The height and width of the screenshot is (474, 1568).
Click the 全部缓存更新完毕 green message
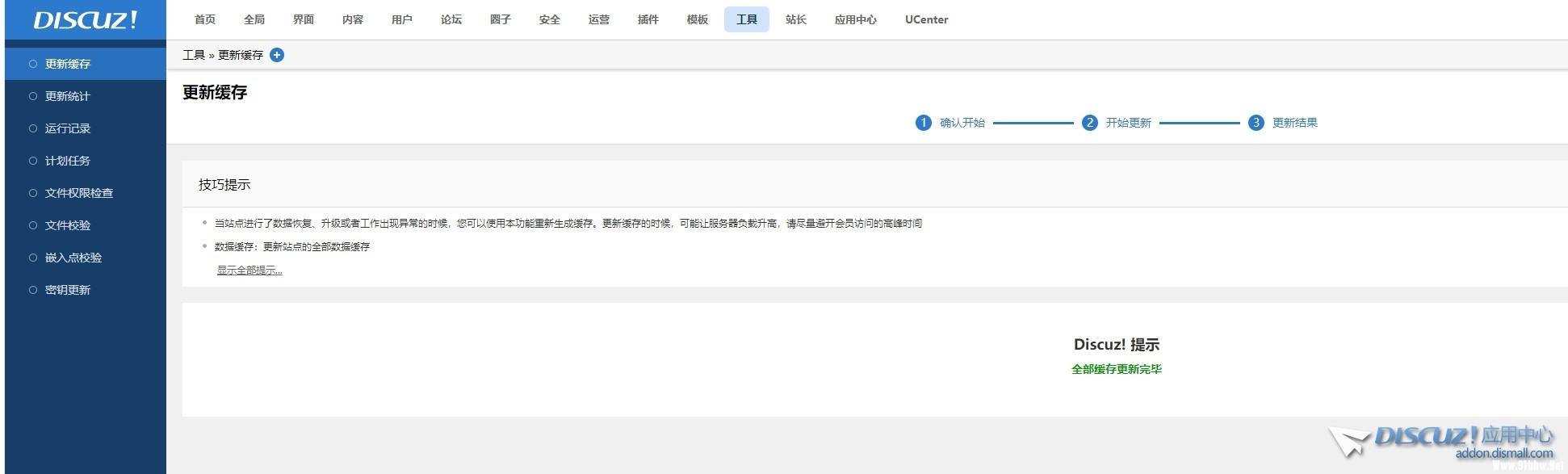[1116, 369]
